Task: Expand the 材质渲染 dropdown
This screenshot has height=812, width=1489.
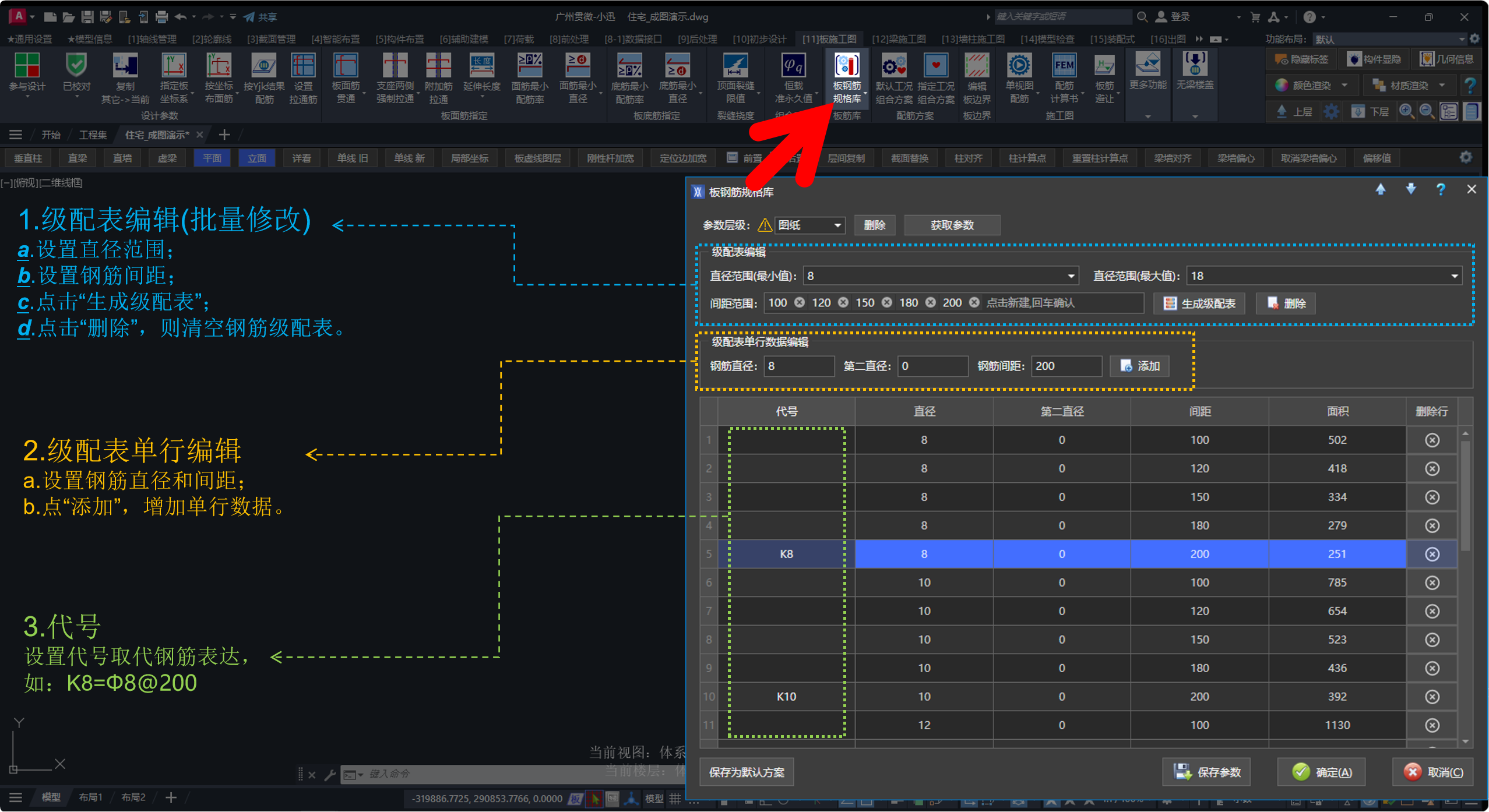Action: click(x=1442, y=86)
